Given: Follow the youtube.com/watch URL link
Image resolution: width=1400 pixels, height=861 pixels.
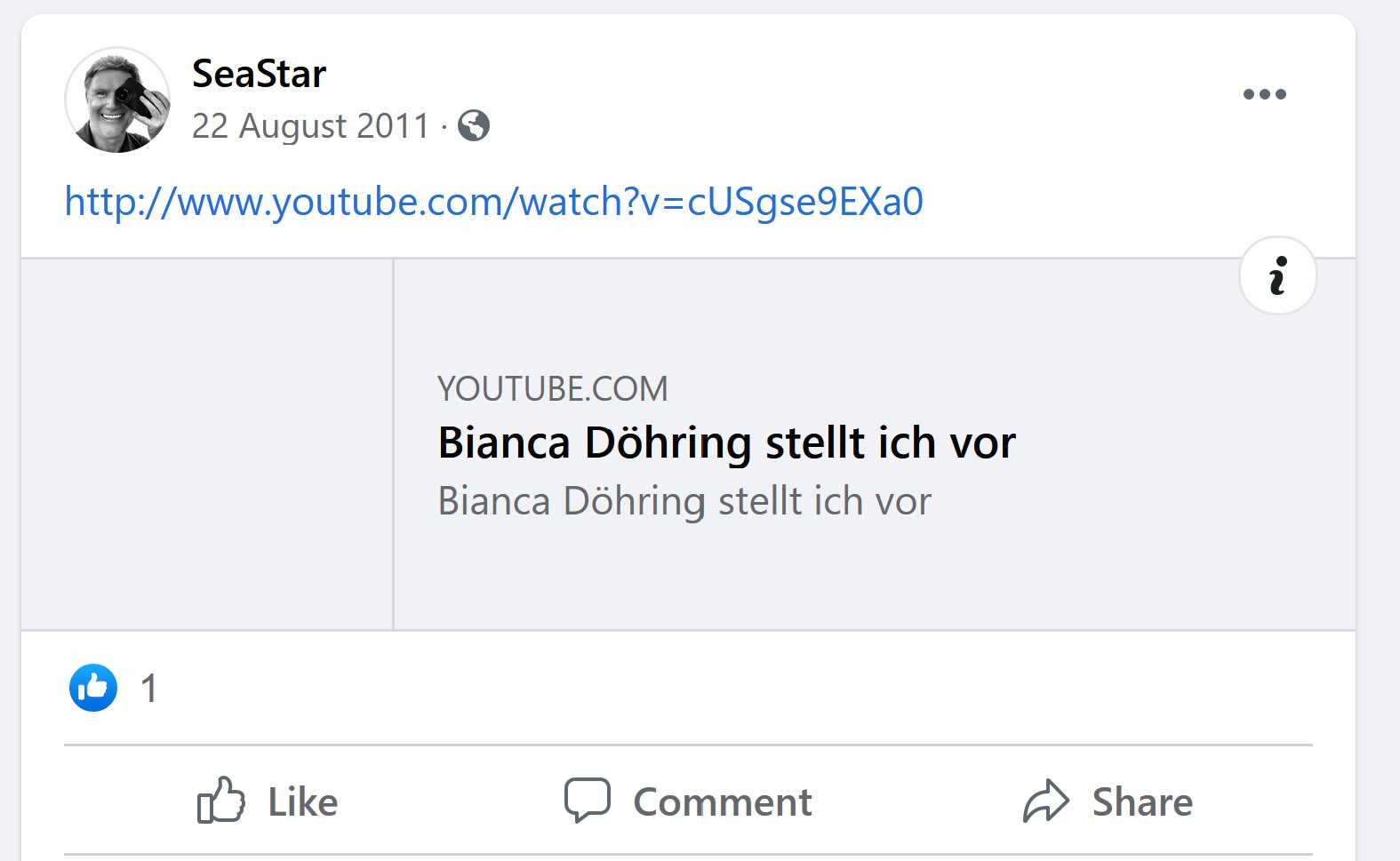Looking at the screenshot, I should click(x=493, y=202).
